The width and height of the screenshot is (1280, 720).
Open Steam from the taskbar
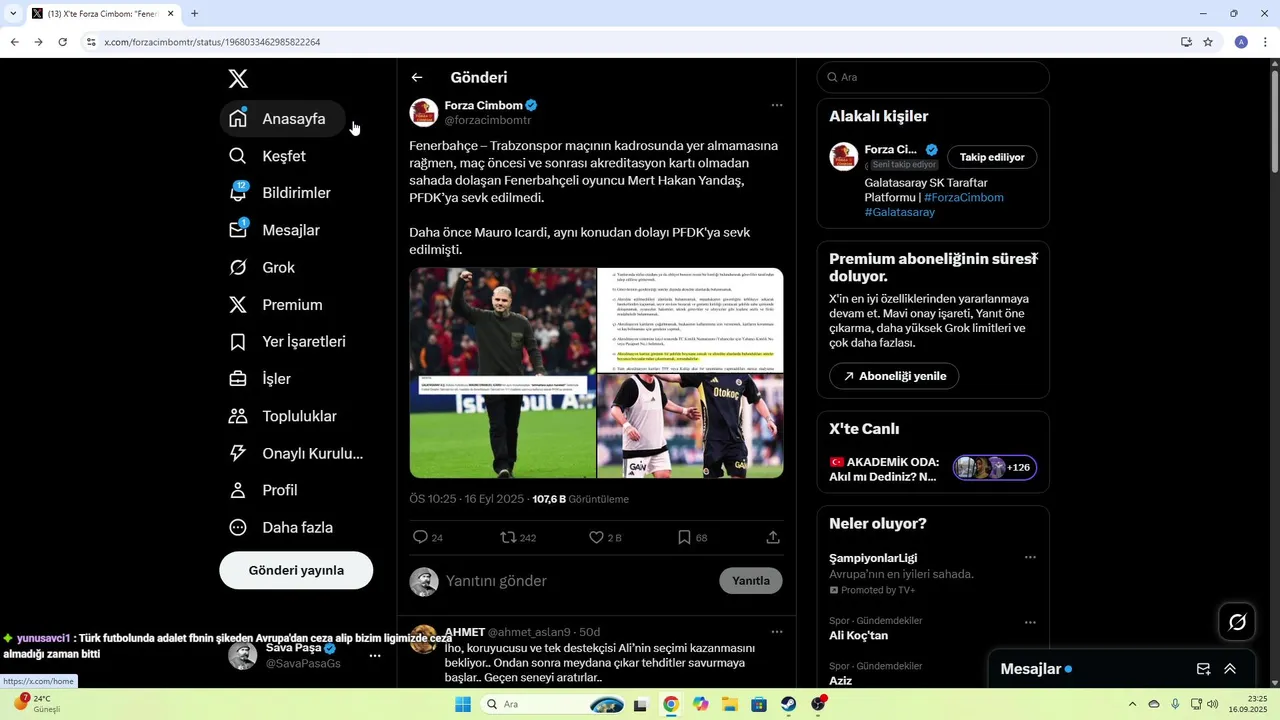[788, 704]
